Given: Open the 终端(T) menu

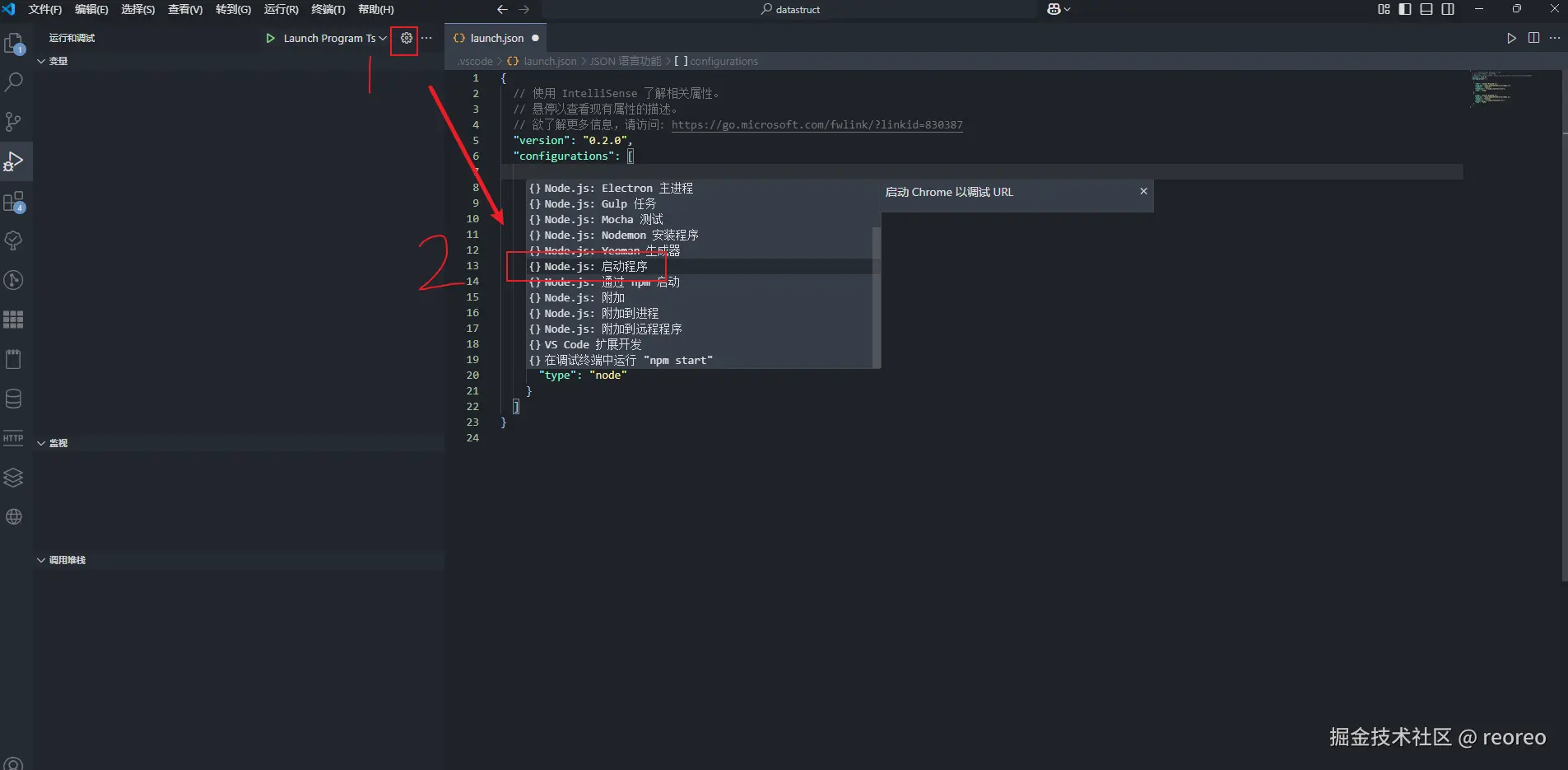Looking at the screenshot, I should (328, 9).
